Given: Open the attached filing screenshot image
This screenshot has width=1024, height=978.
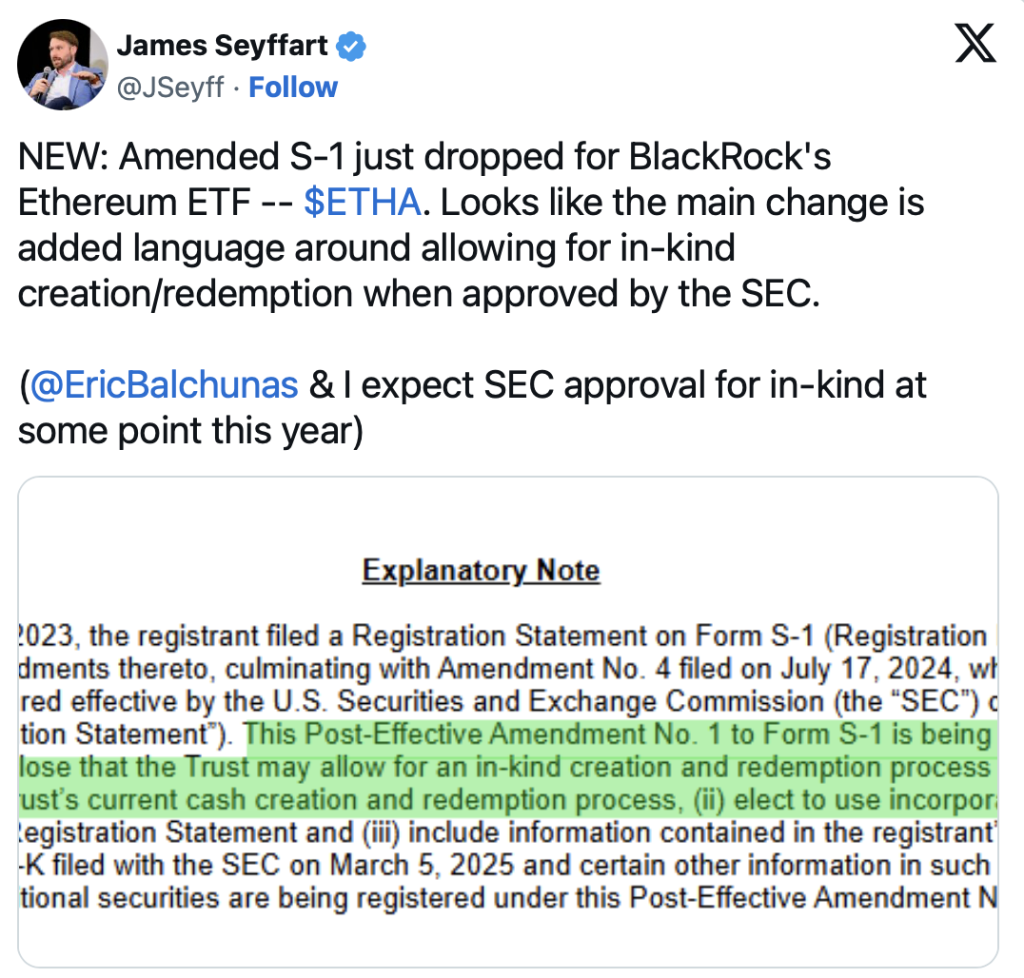Looking at the screenshot, I should tap(508, 721).
